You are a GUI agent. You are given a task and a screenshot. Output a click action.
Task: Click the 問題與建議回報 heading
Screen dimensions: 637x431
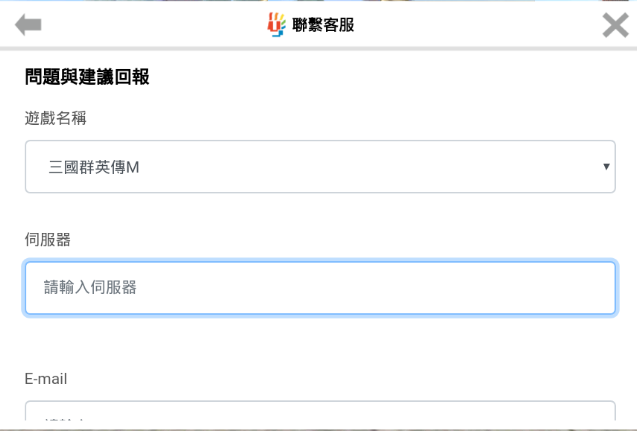[x=87, y=77]
